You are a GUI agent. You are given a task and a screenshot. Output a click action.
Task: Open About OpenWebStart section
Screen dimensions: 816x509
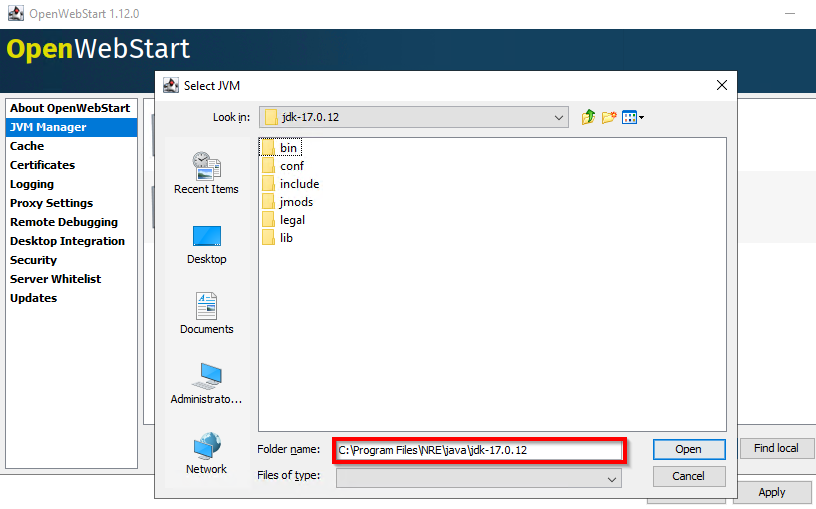click(71, 108)
